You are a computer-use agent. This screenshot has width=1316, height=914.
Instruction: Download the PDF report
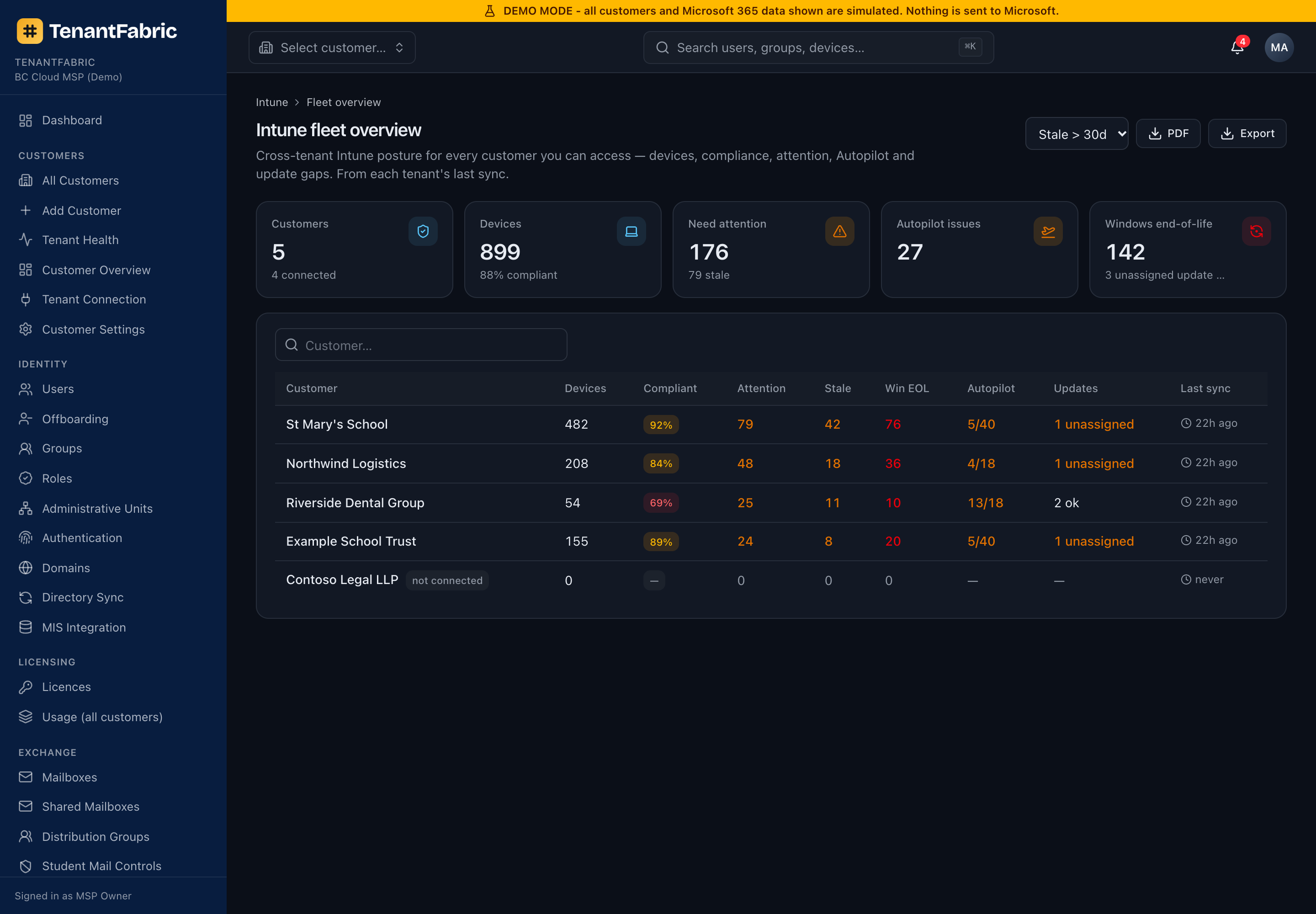pos(1168,133)
